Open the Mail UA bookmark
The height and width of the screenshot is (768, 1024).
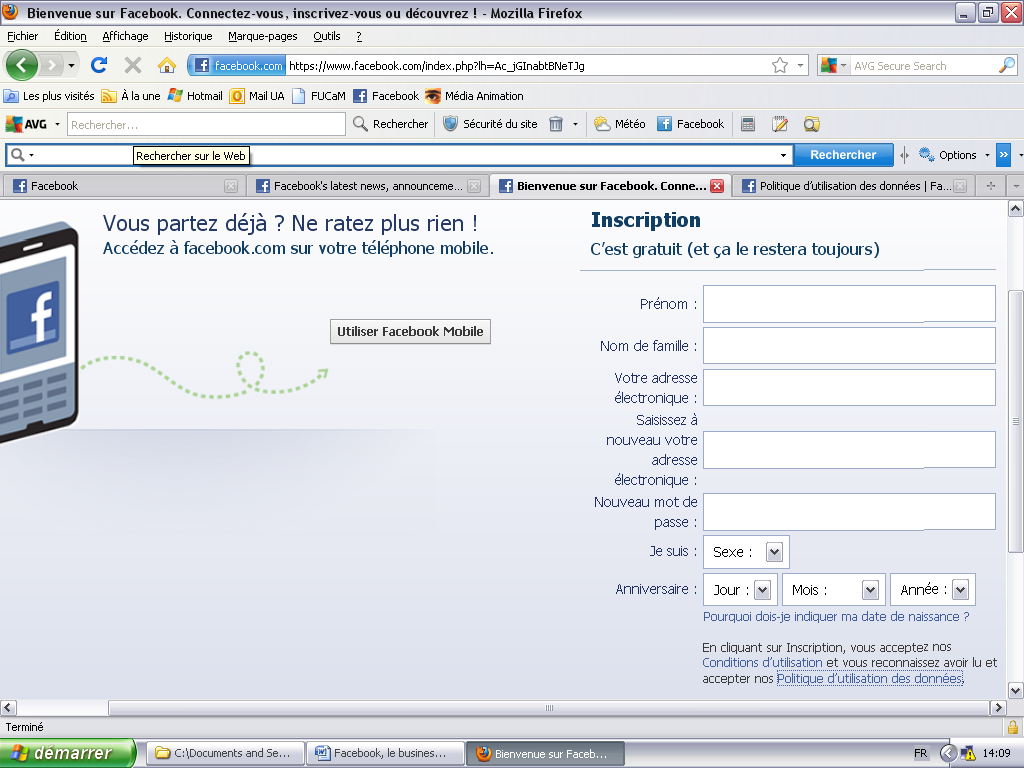tap(257, 96)
